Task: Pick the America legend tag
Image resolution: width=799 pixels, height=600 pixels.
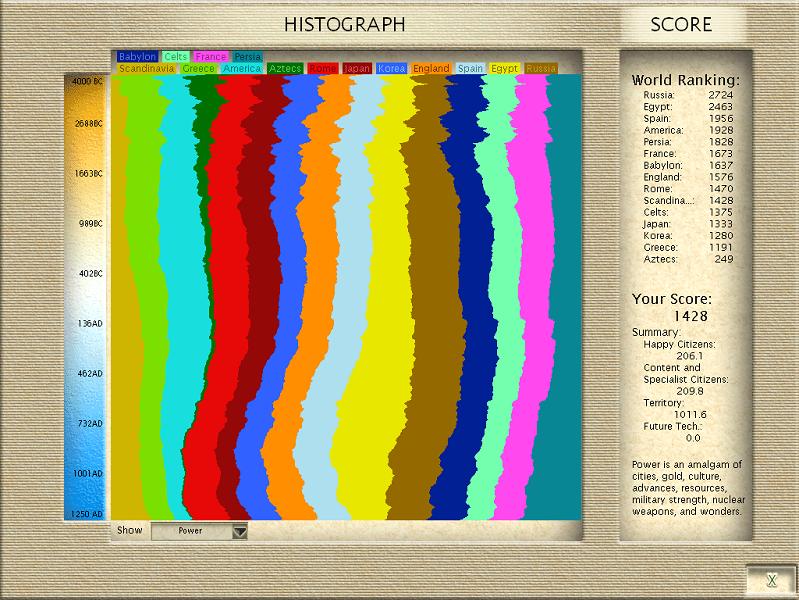Action: pos(242,69)
